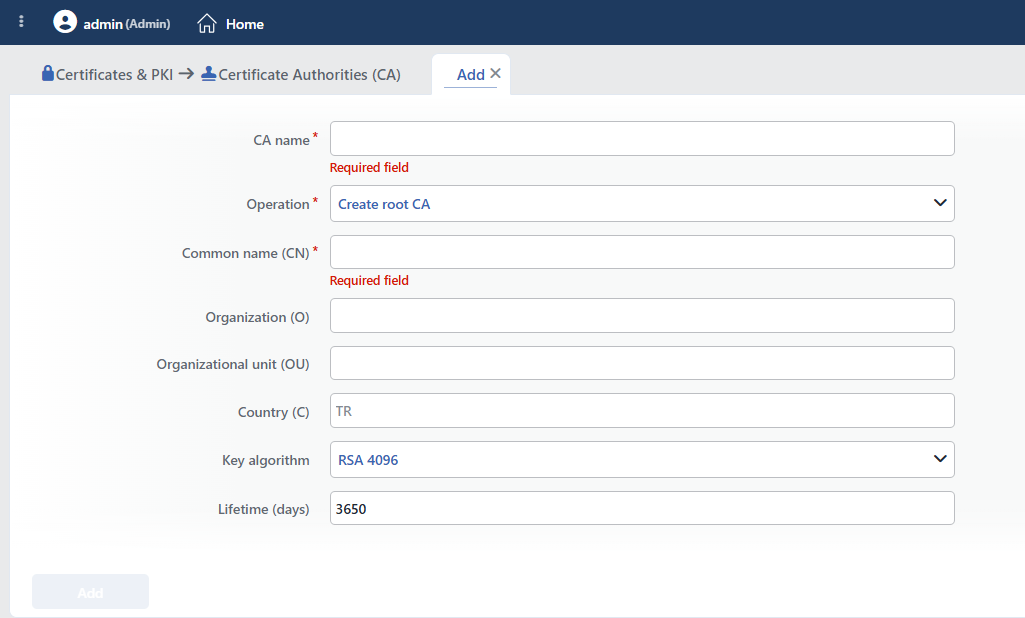Click the admin user avatar icon
This screenshot has width=1025, height=618.
65,22
